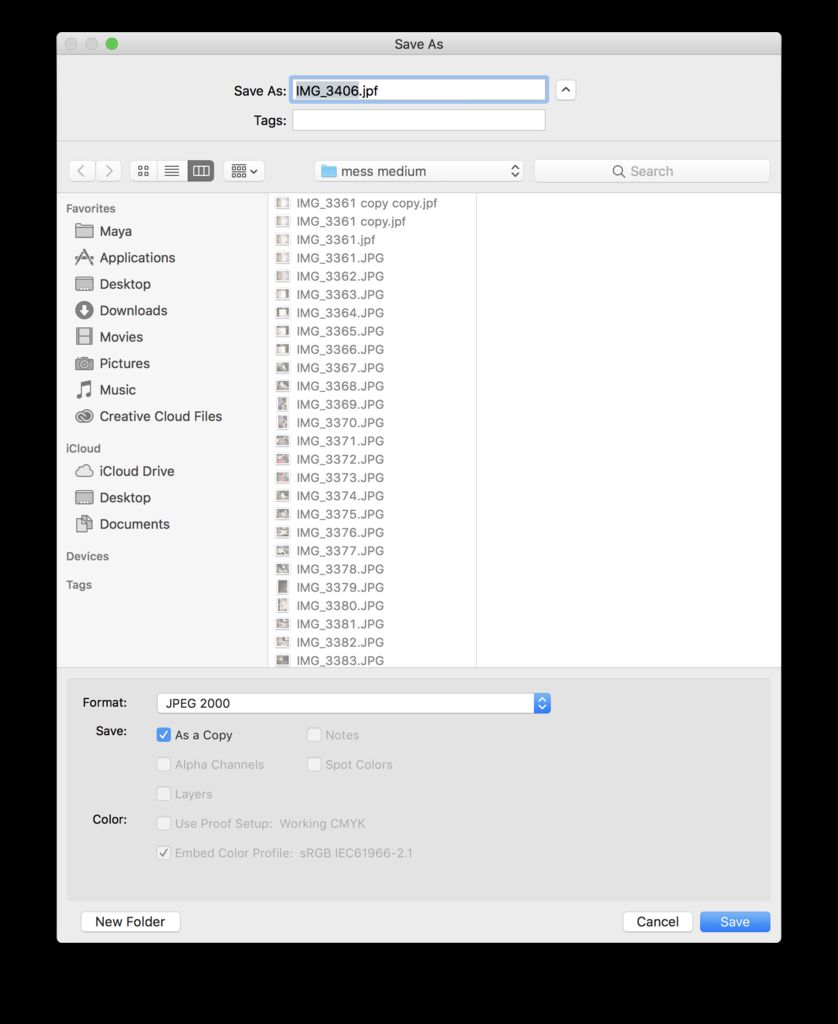This screenshot has height=1024, width=838.
Task: Click the New Folder button
Action: pos(130,921)
